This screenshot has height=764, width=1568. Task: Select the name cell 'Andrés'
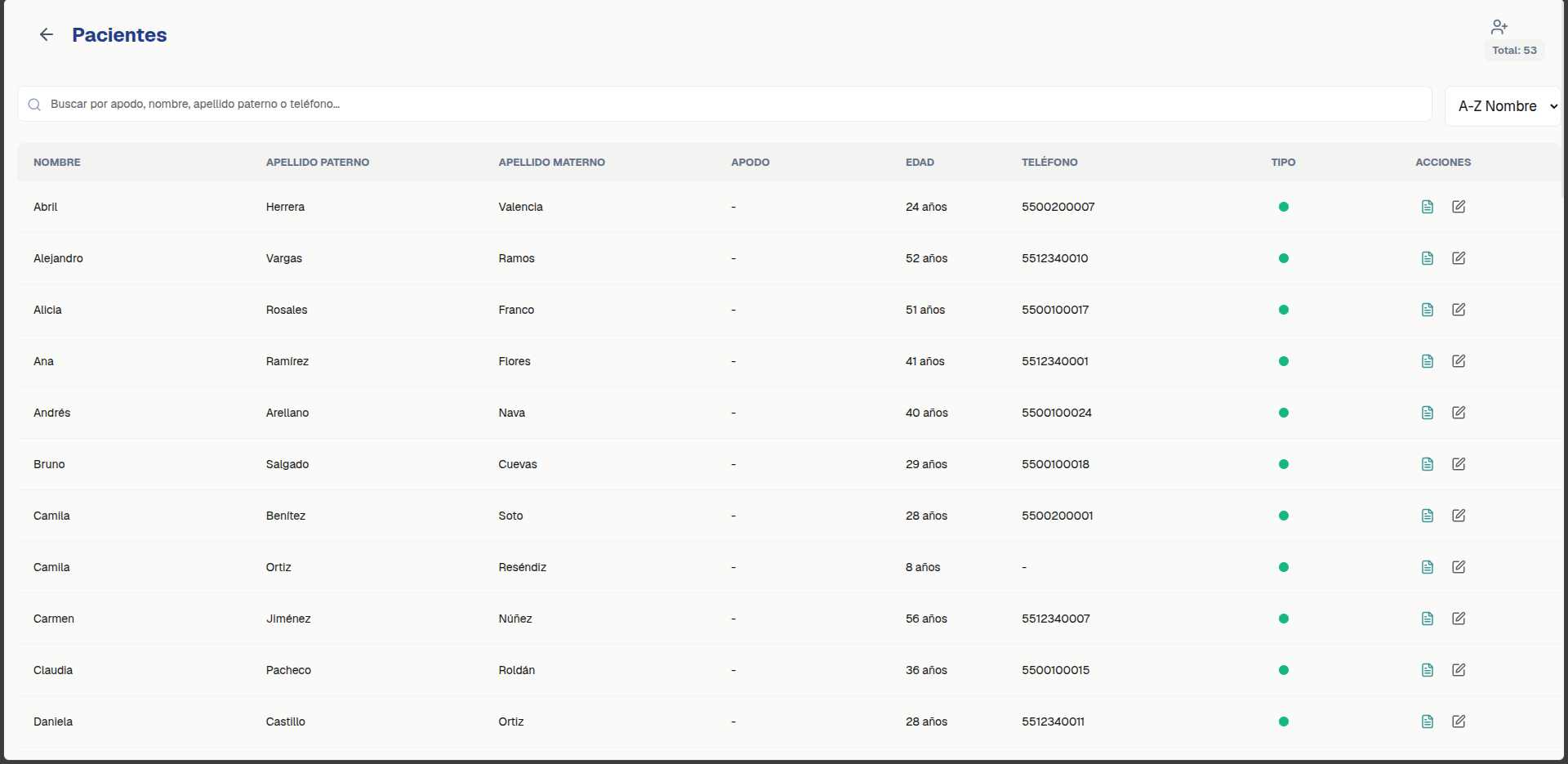pyautogui.click(x=51, y=413)
